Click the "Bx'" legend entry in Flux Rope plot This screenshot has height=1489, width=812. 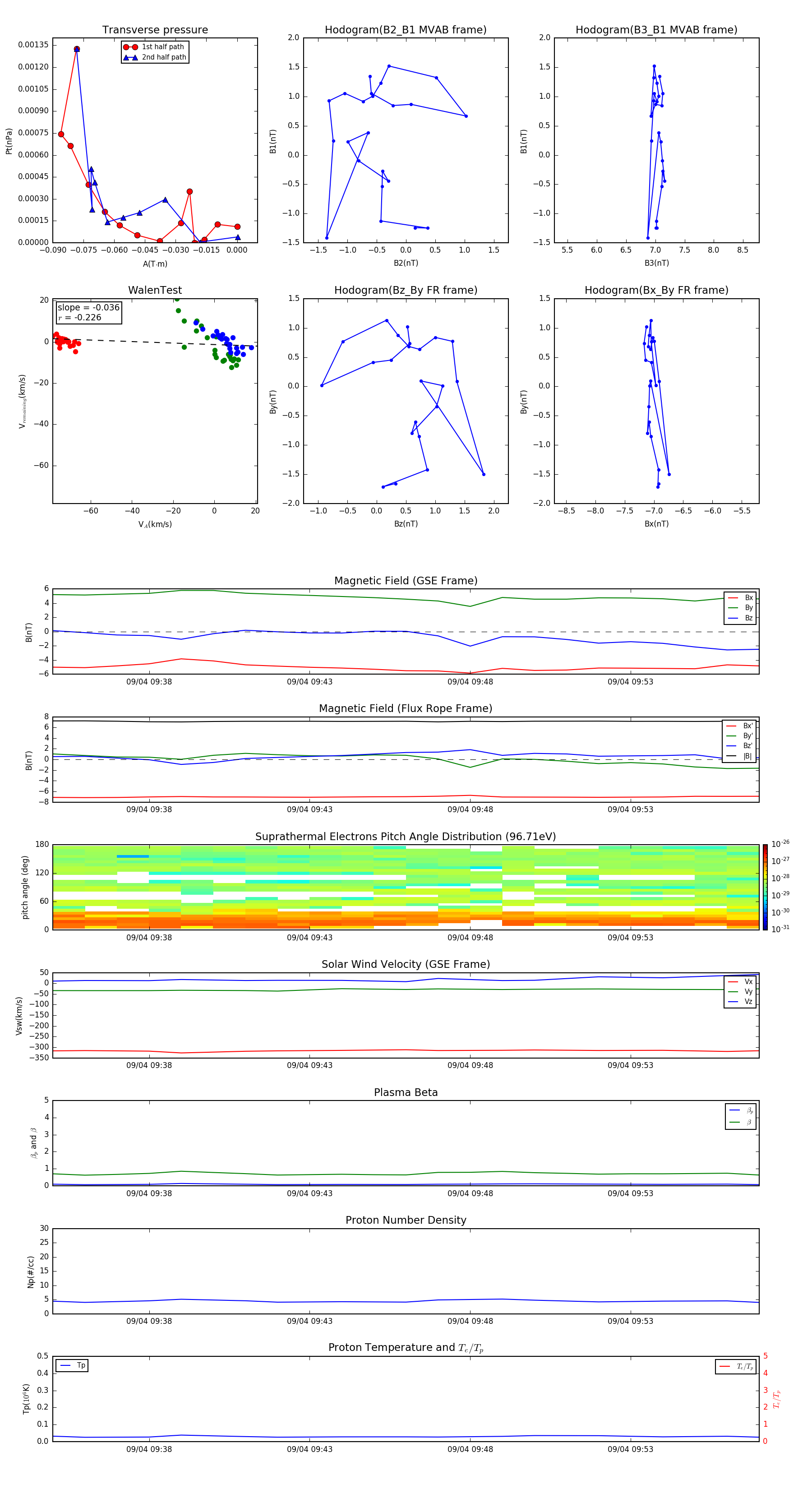[x=740, y=726]
